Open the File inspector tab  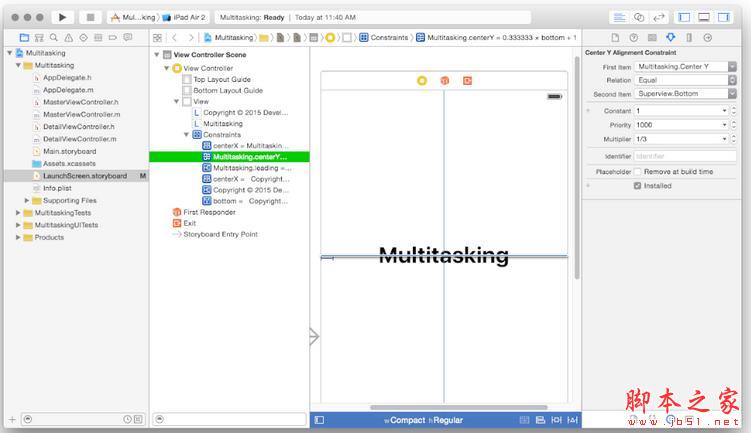pyautogui.click(x=615, y=37)
